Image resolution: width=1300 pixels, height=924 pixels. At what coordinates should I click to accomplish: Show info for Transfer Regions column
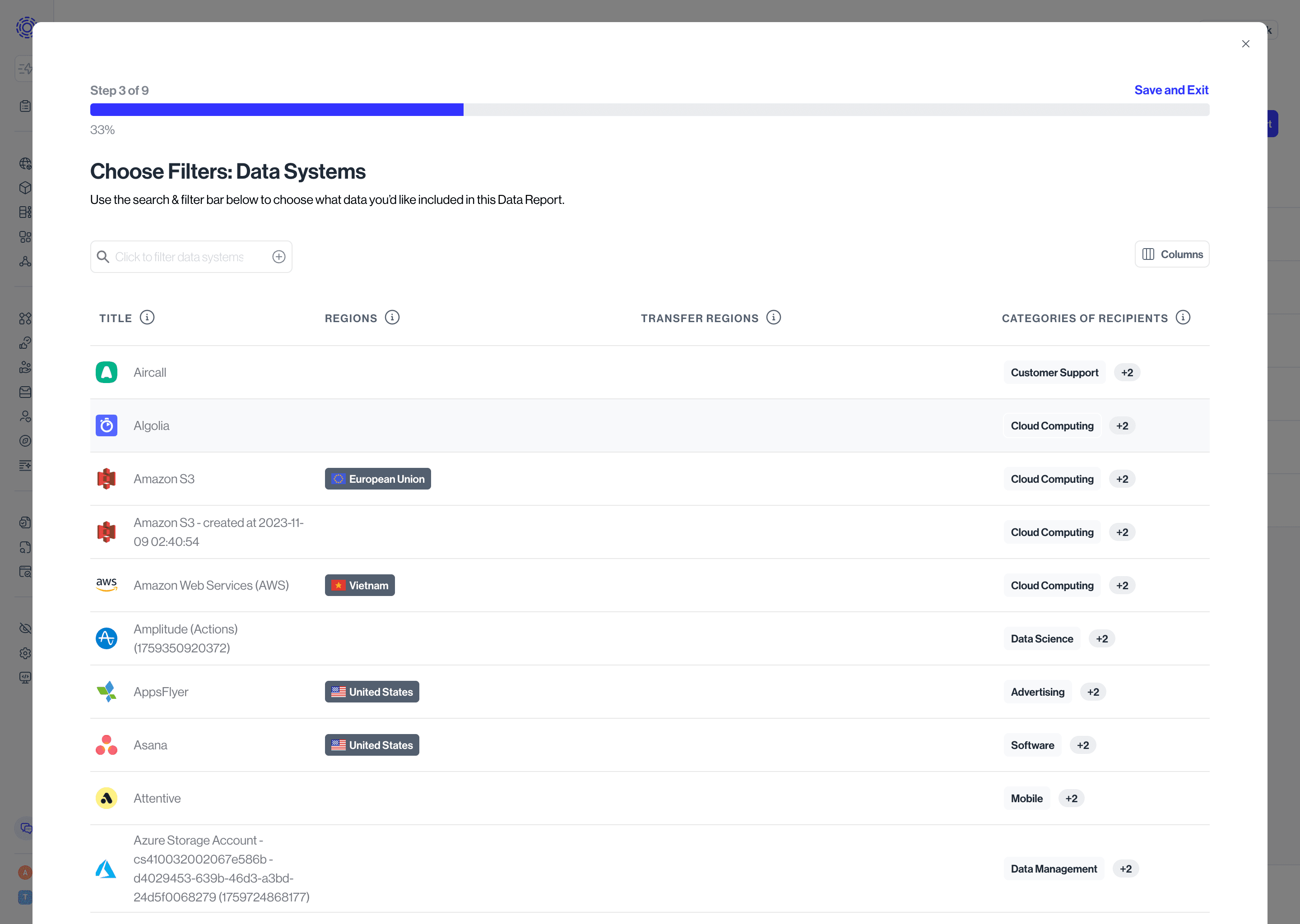(x=774, y=318)
